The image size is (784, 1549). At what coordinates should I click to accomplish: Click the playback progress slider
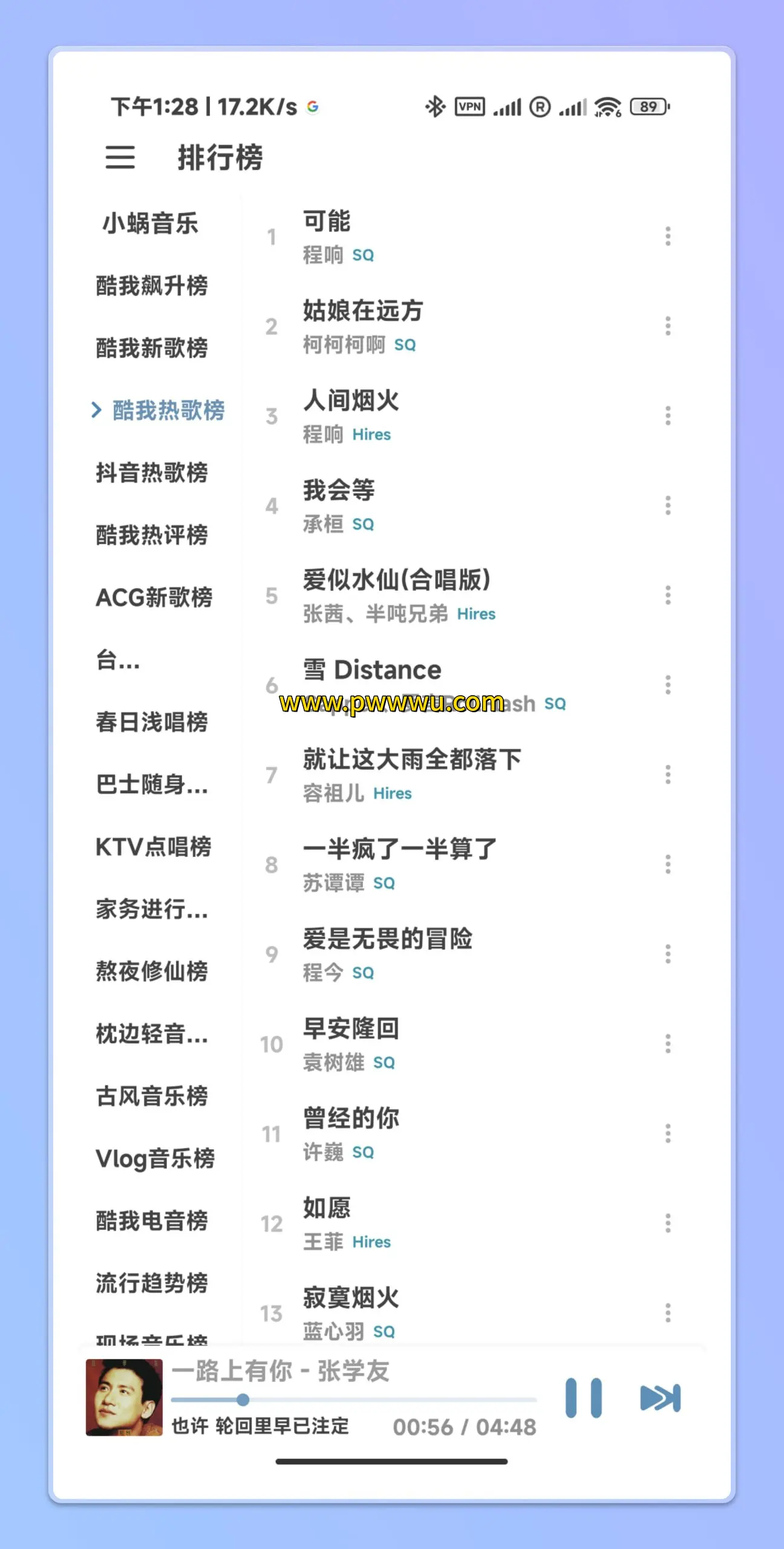click(x=353, y=1400)
